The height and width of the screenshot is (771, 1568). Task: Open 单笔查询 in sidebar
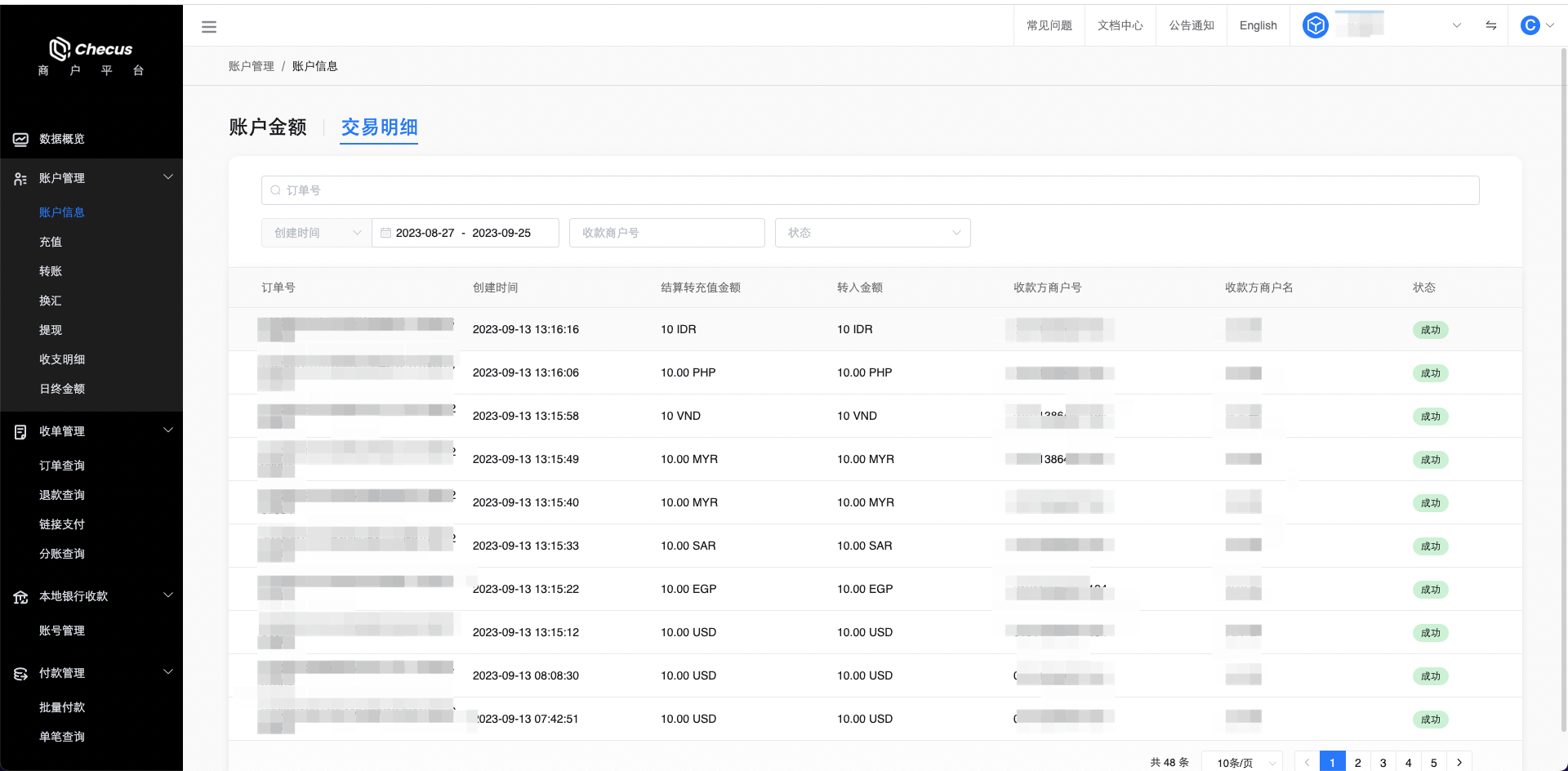(x=62, y=737)
